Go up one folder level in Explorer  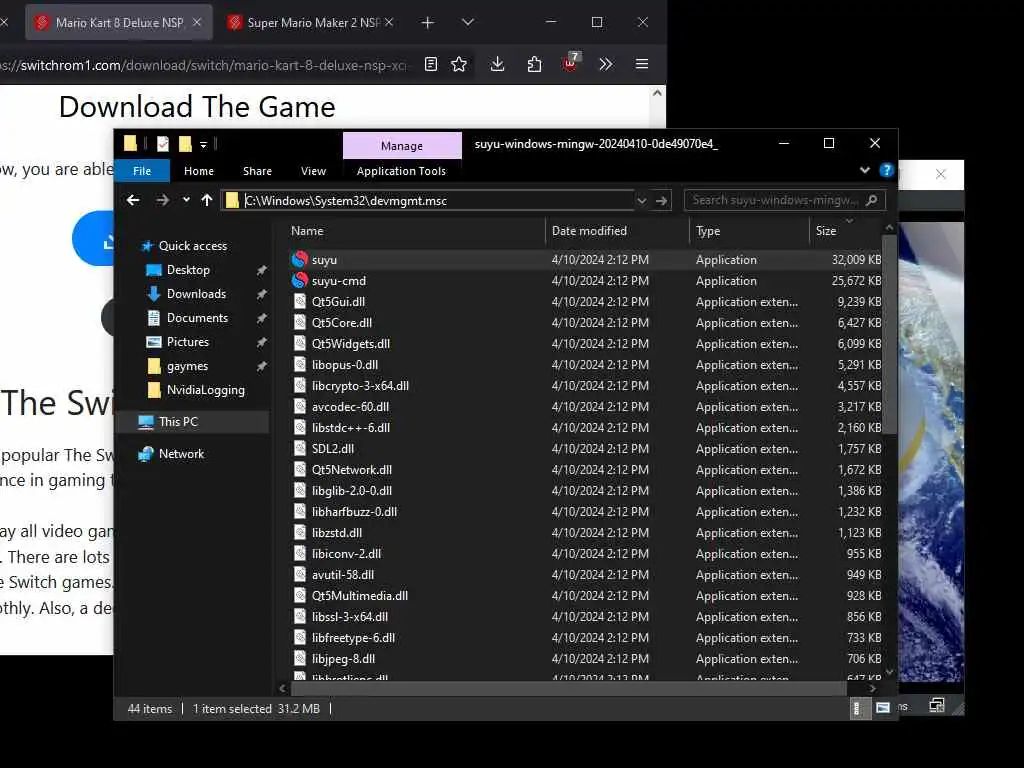[x=207, y=200]
